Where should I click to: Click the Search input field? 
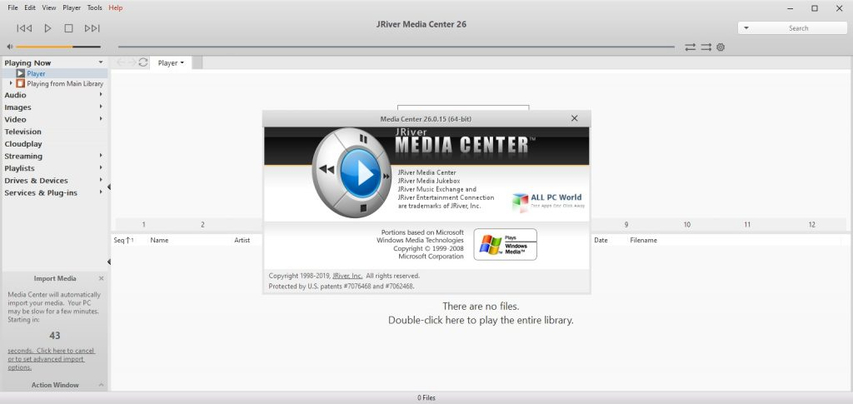point(799,28)
